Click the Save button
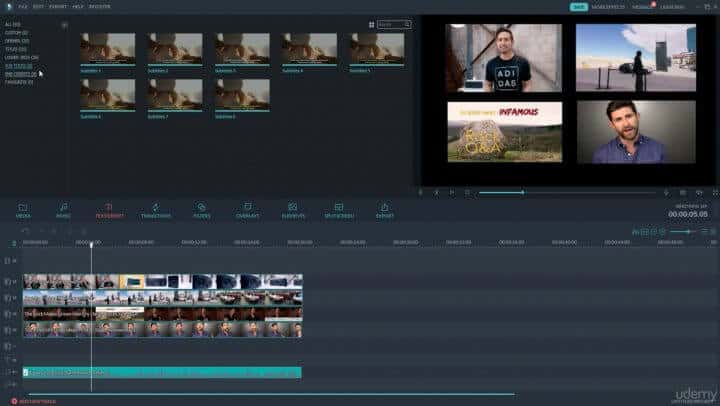720x406 pixels. pyautogui.click(x=578, y=6)
